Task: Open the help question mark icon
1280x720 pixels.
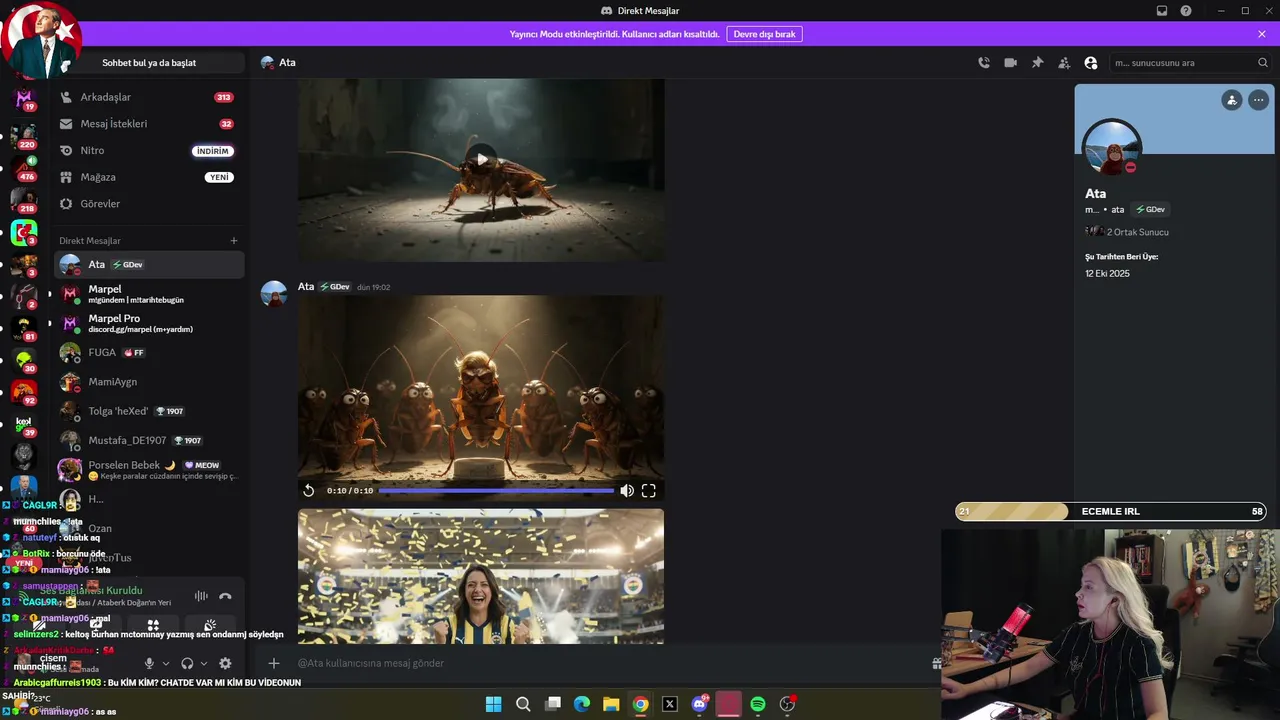Action: (1186, 11)
